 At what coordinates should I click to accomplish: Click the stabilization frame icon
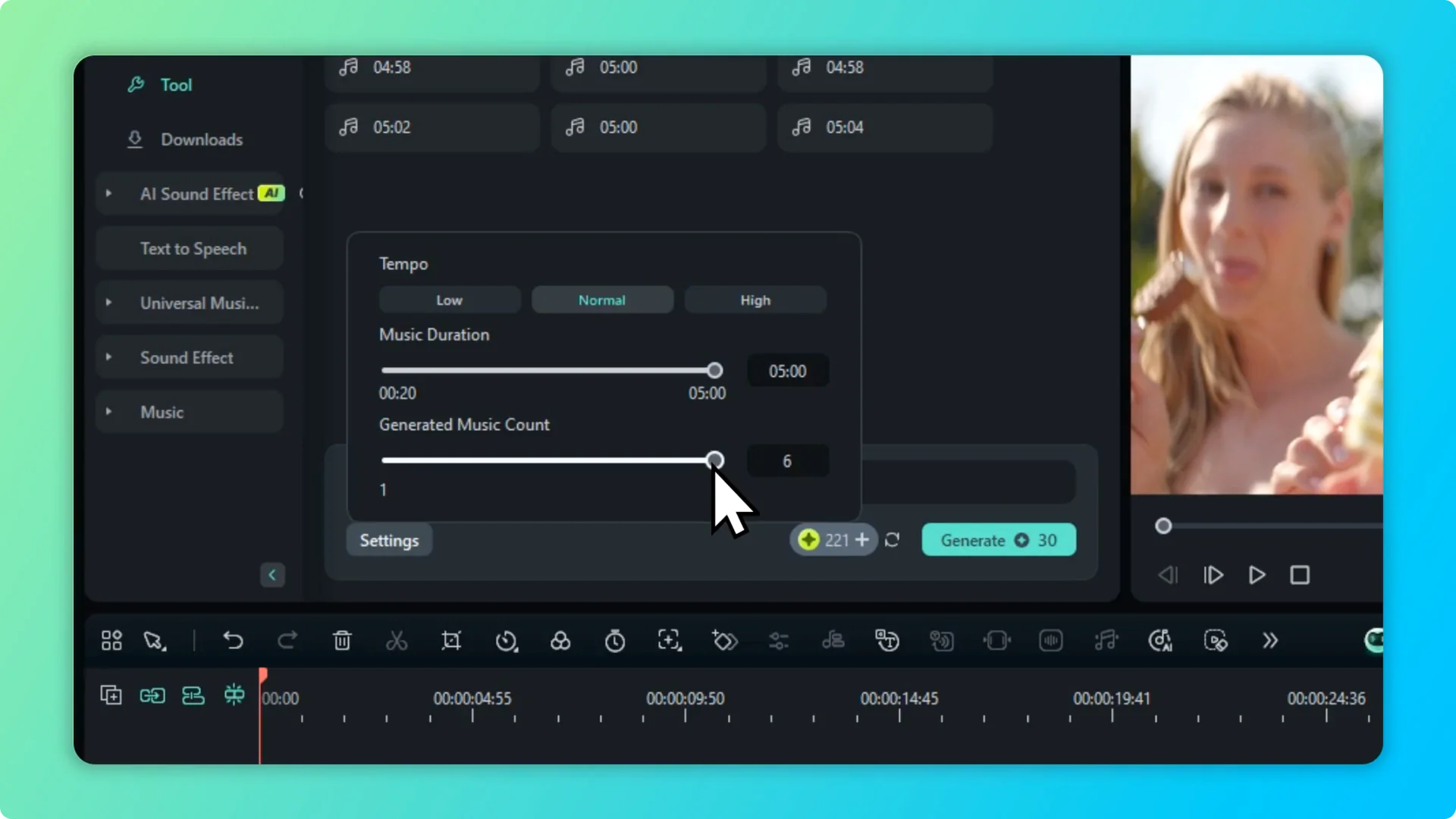pyautogui.click(x=996, y=641)
